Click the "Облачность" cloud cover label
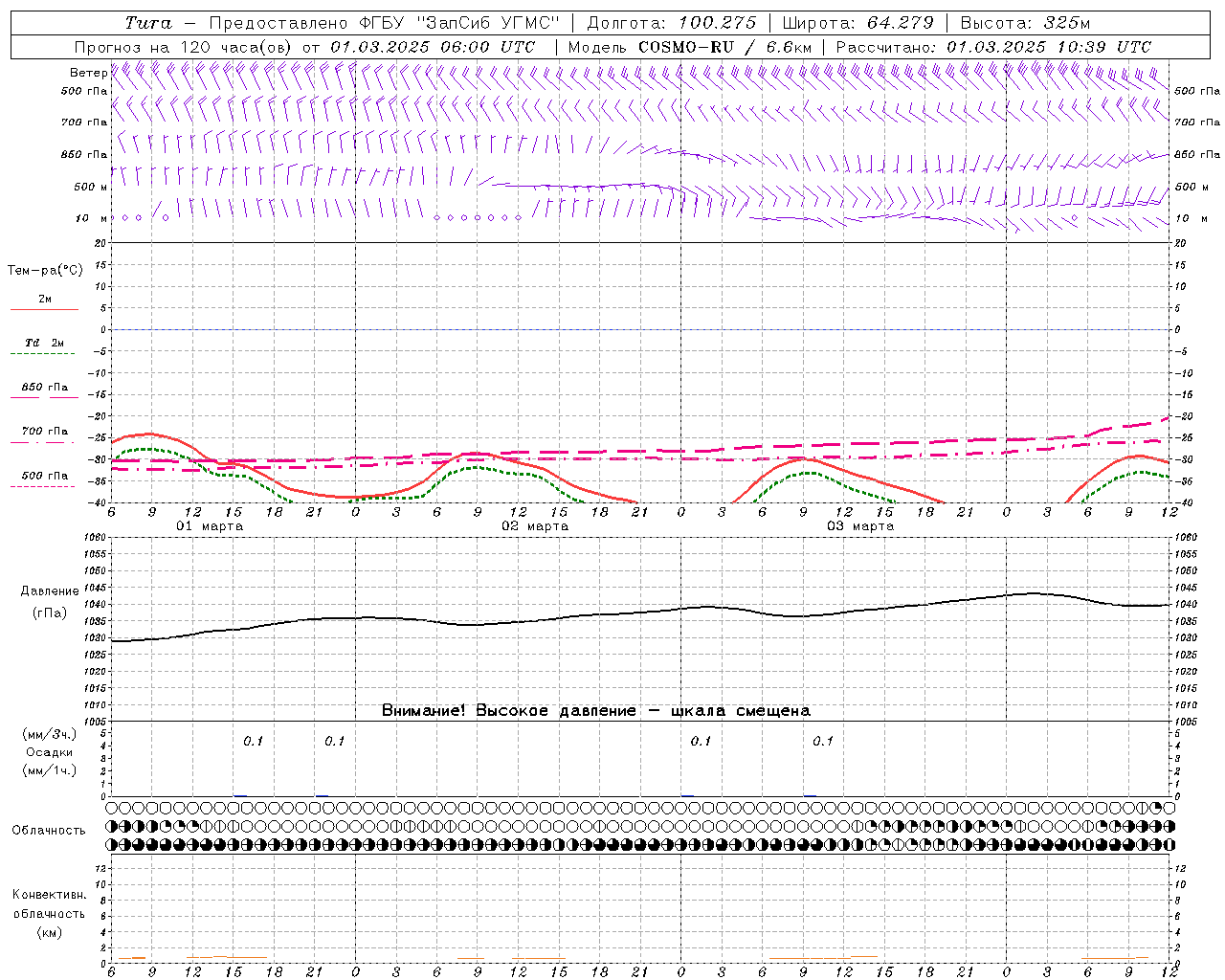 [49, 830]
